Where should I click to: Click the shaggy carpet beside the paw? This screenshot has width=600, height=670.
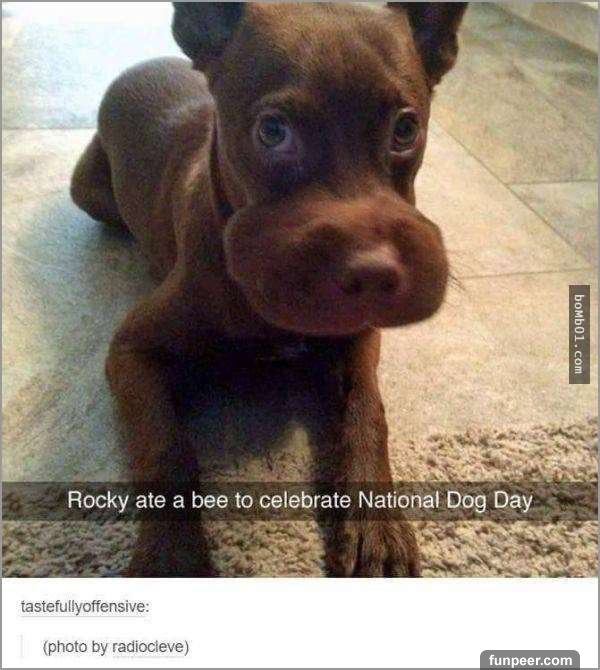click(504, 547)
